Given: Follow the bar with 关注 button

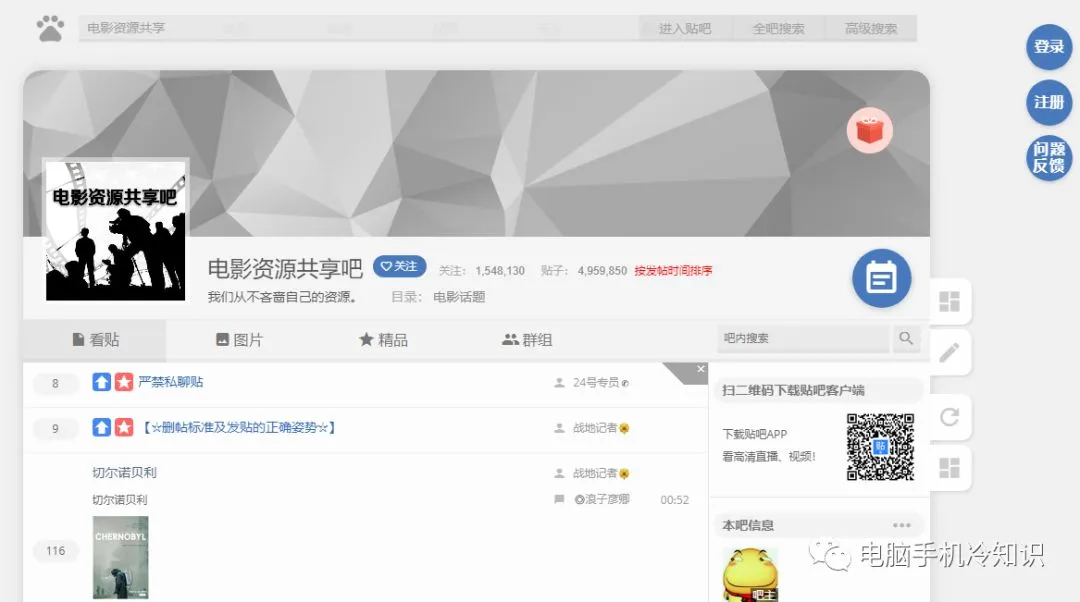Looking at the screenshot, I should point(399,267).
